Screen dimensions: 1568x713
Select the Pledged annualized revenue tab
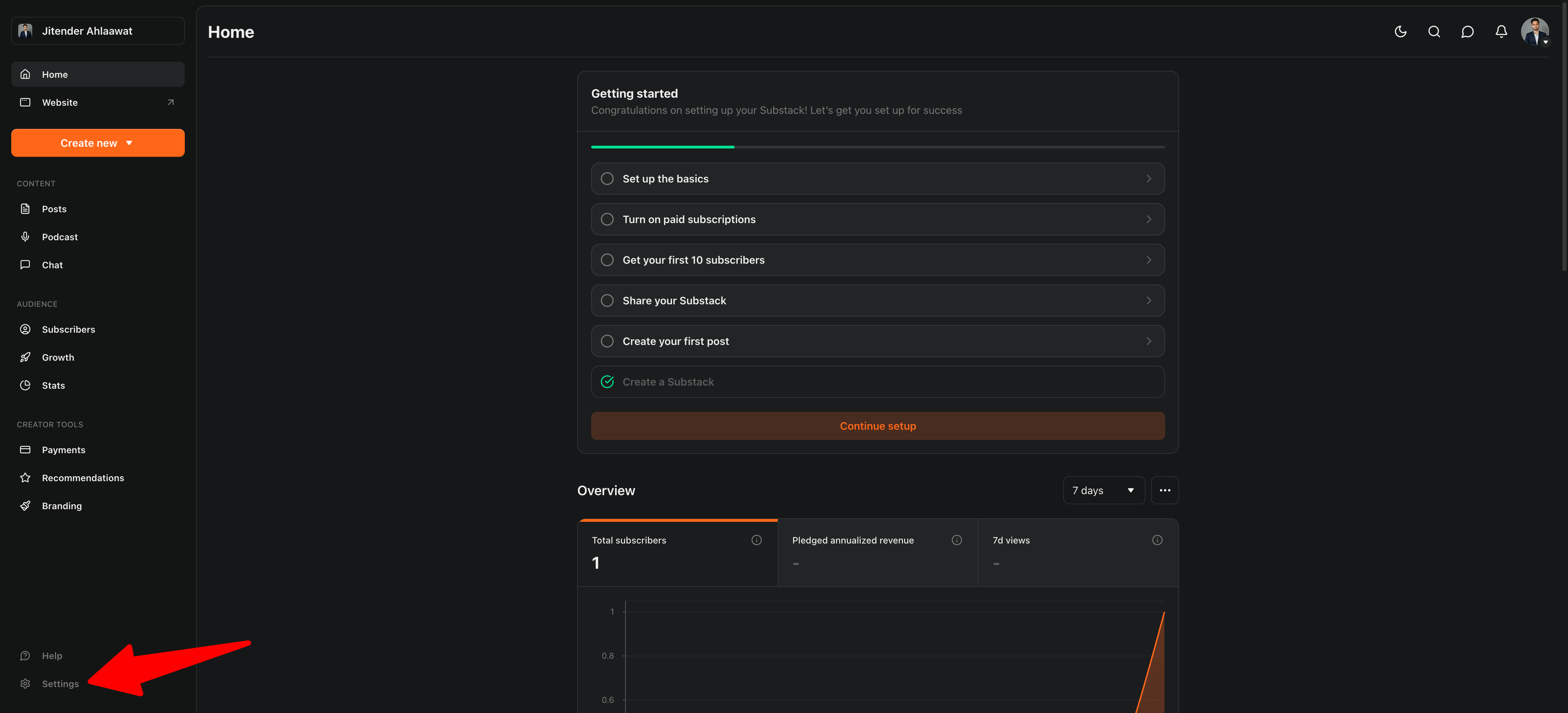(877, 552)
